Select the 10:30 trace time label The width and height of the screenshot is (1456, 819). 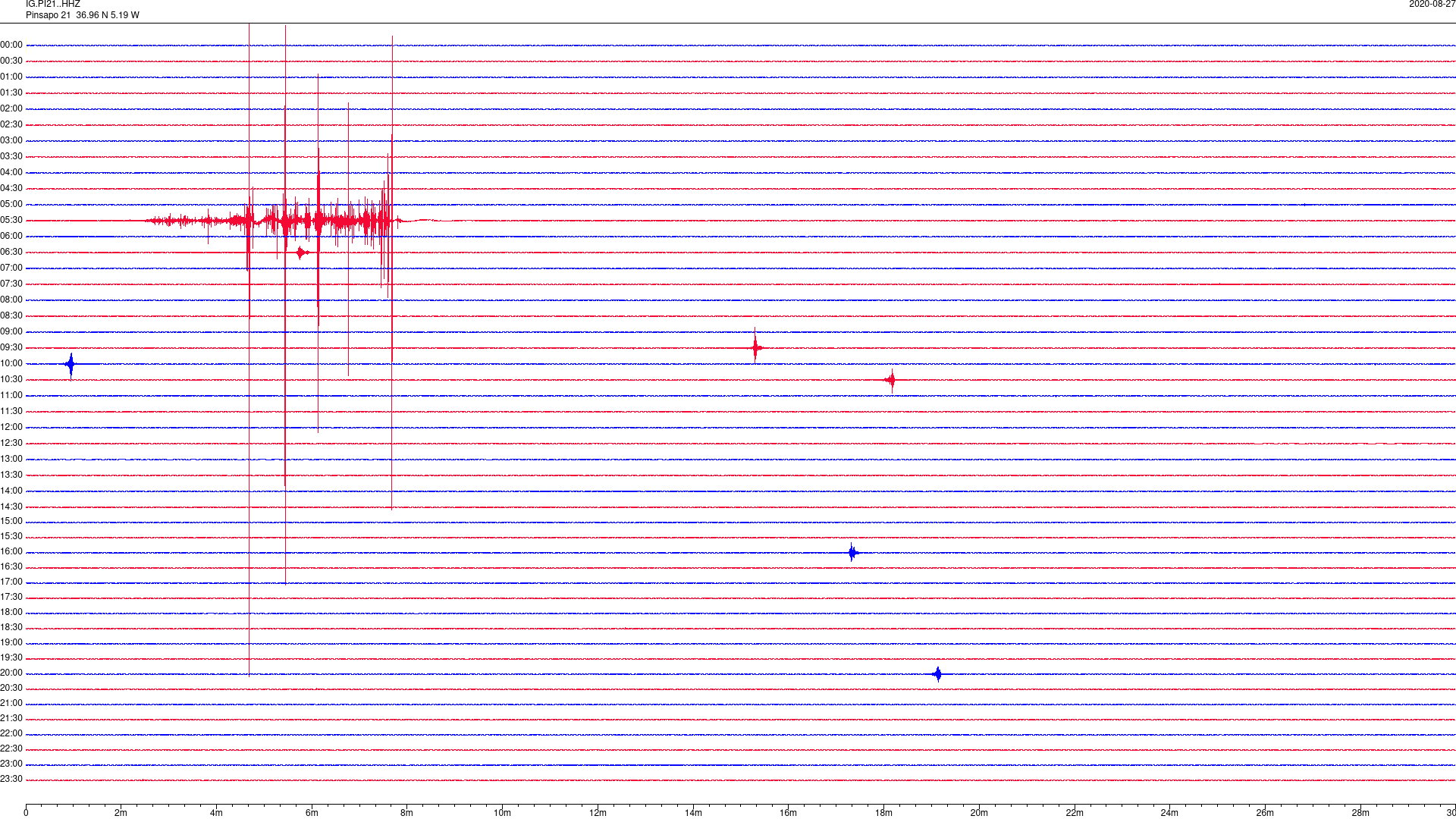(x=11, y=379)
